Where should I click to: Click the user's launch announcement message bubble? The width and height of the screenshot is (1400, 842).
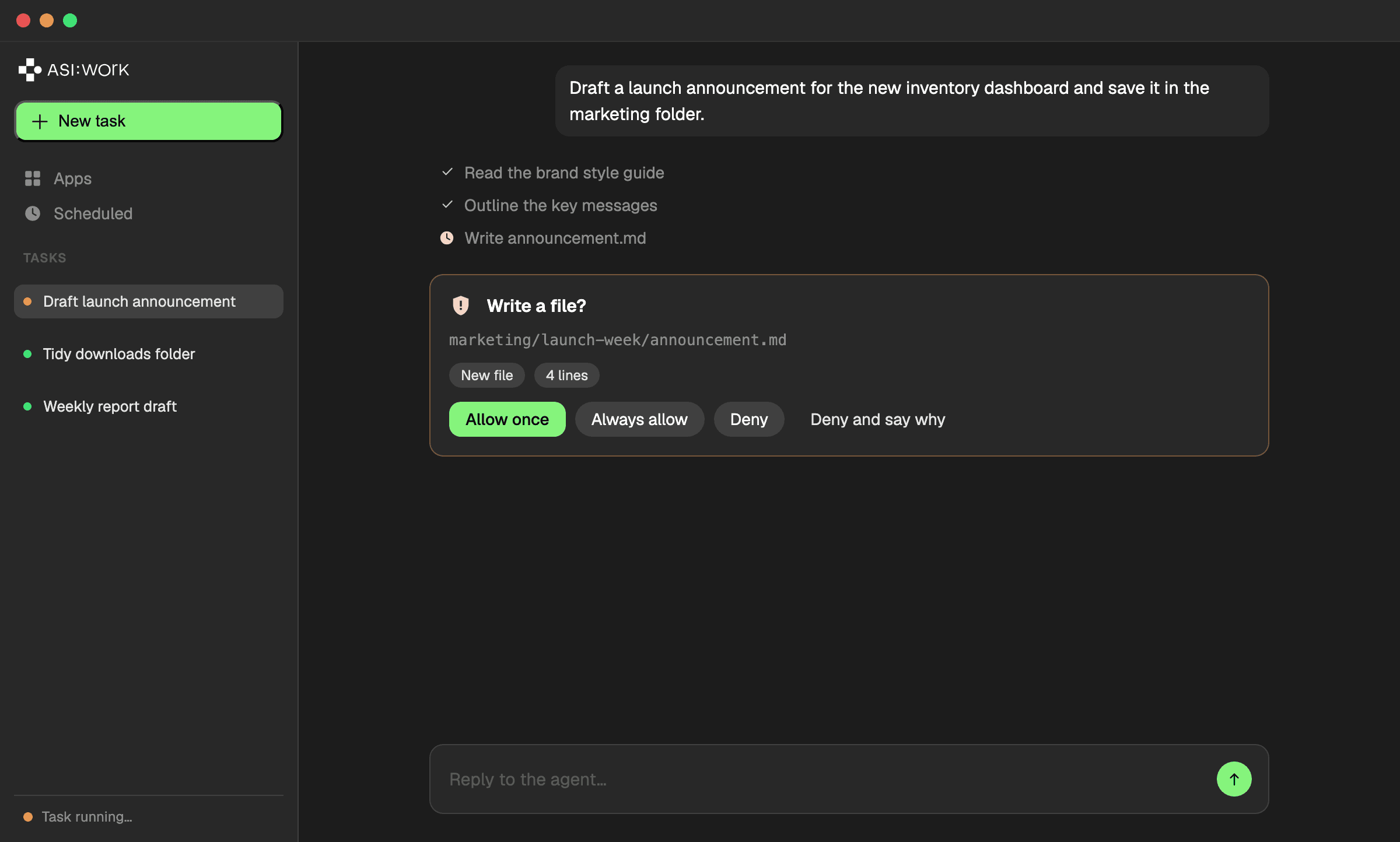(x=912, y=101)
